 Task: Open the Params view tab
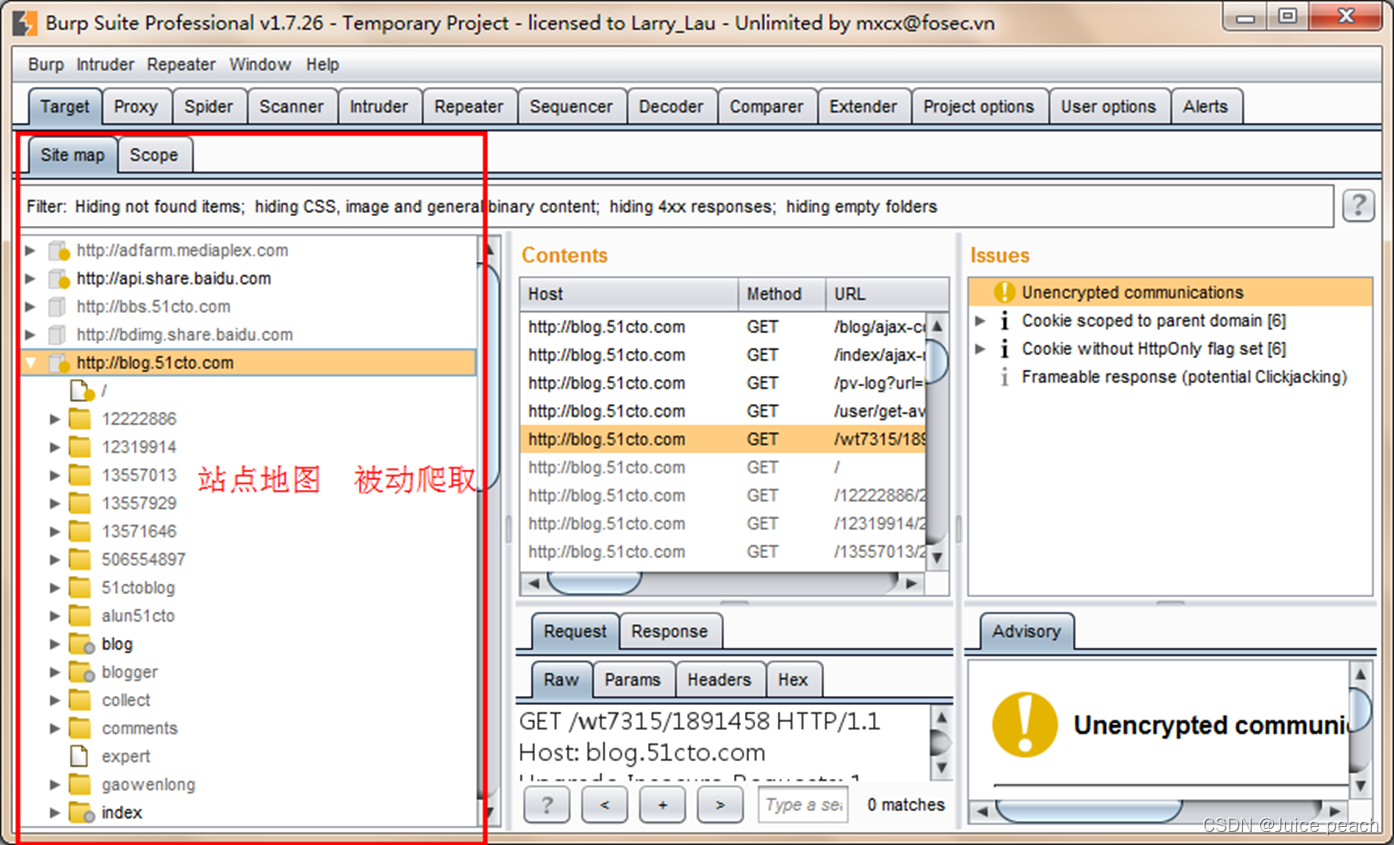[633, 679]
